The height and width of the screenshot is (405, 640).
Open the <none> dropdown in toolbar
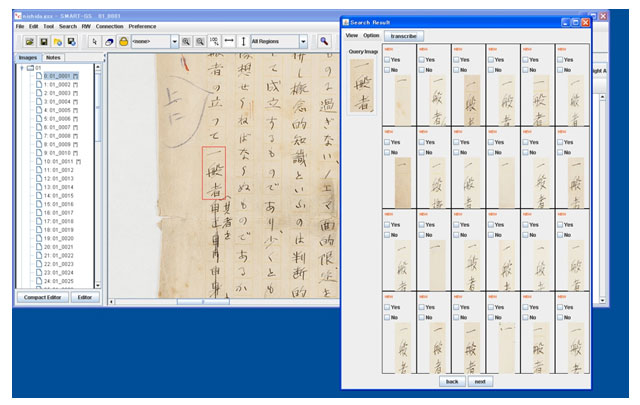pyautogui.click(x=175, y=41)
